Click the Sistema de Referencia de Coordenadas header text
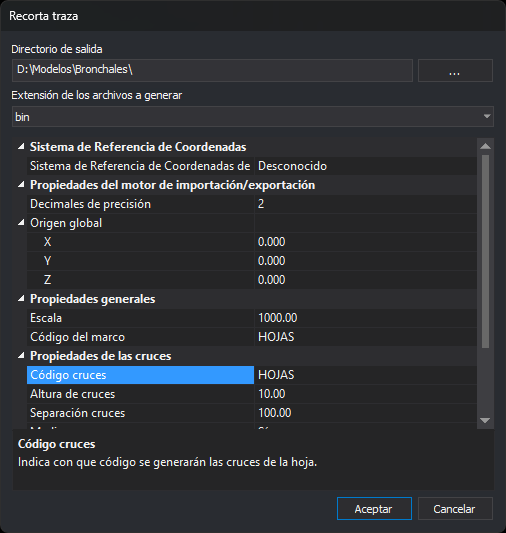 tap(138, 147)
